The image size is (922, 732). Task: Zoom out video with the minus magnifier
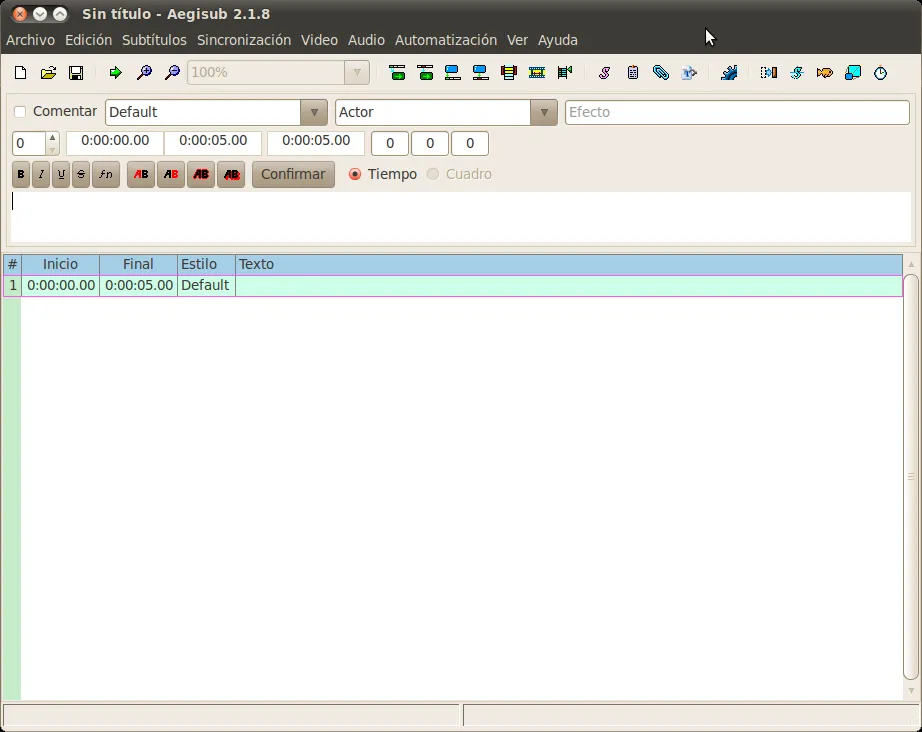pyautogui.click(x=172, y=73)
